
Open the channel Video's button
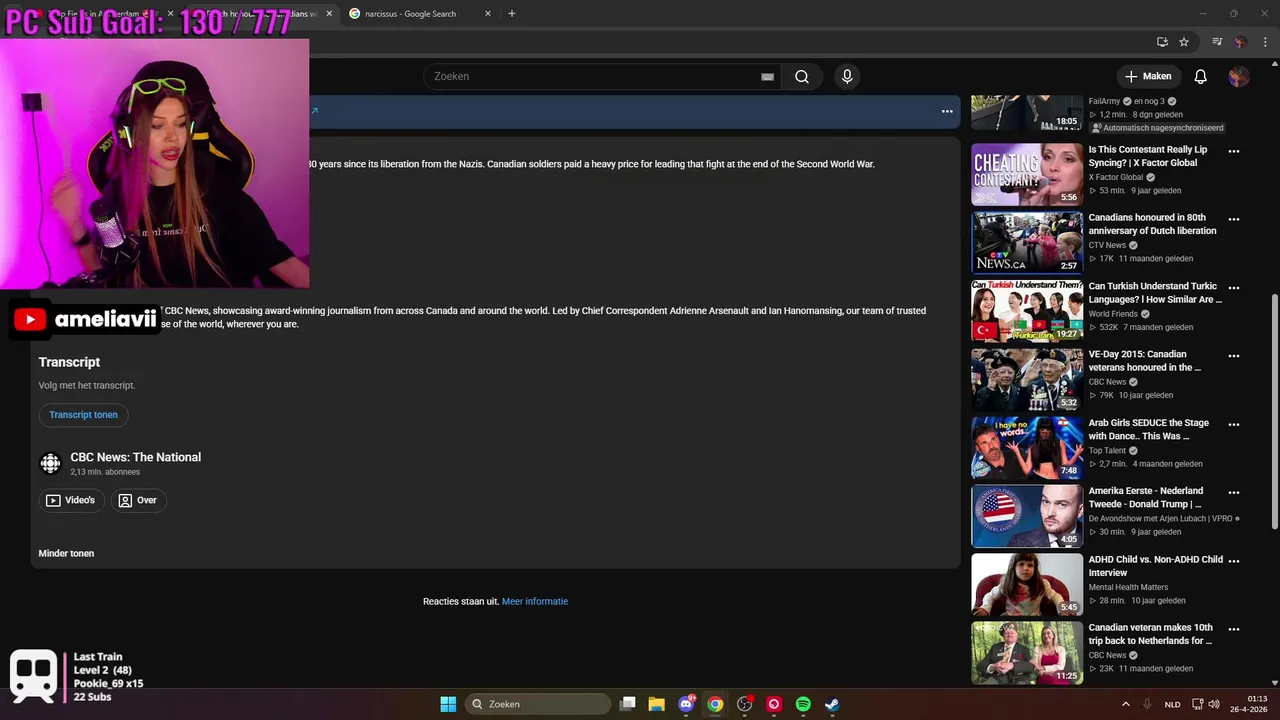coord(72,500)
